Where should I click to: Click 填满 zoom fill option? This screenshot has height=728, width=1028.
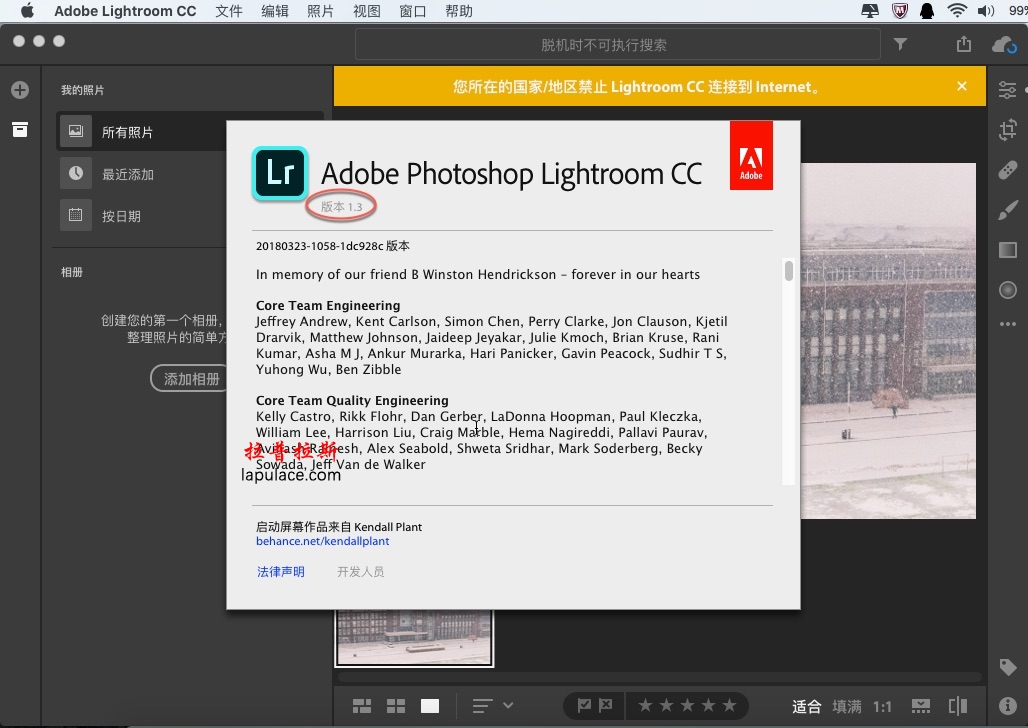(x=847, y=706)
